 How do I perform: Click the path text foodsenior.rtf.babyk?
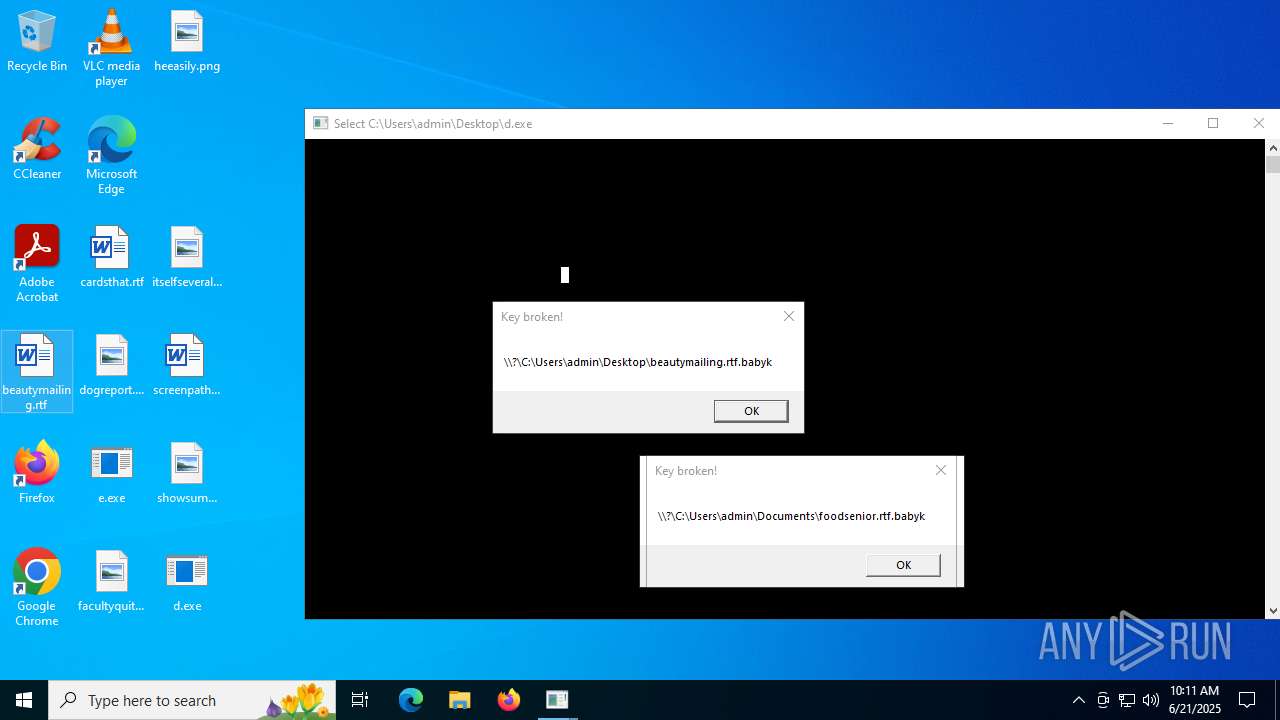791,516
